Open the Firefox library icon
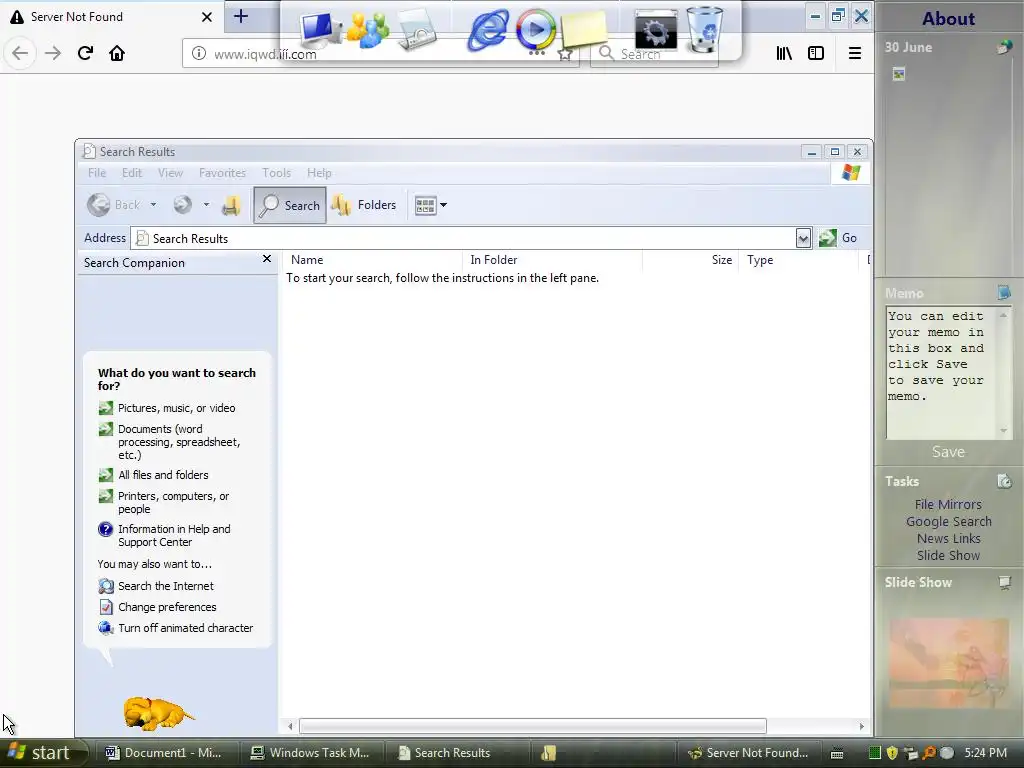Screen dimensions: 1024x768 [x=784, y=53]
